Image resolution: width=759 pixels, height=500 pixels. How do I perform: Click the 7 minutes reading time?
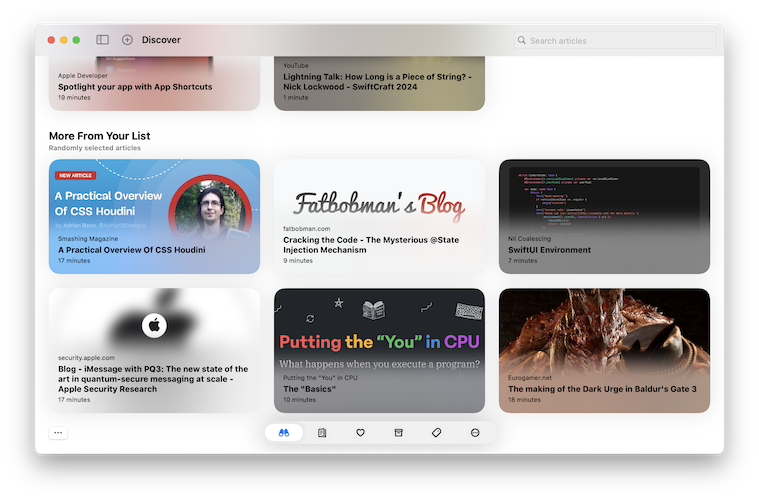tap(523, 260)
